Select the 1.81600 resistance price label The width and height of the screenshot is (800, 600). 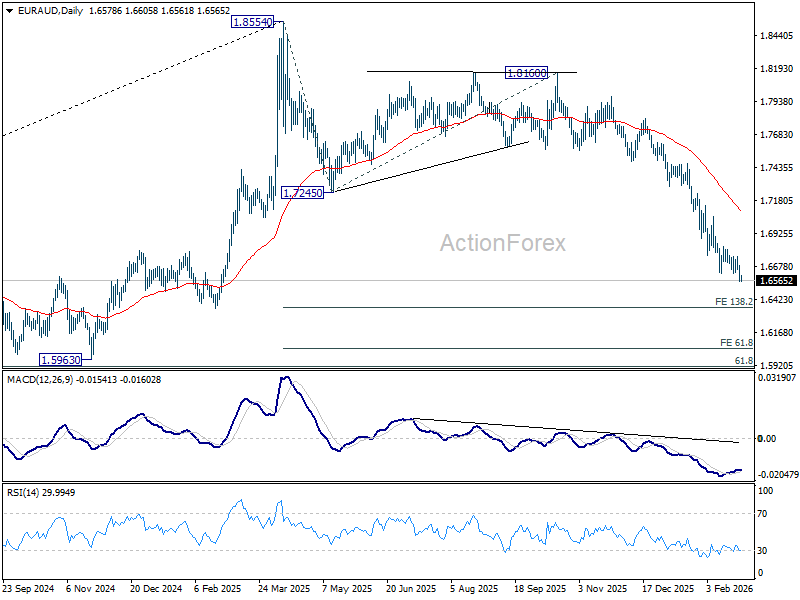click(x=526, y=73)
